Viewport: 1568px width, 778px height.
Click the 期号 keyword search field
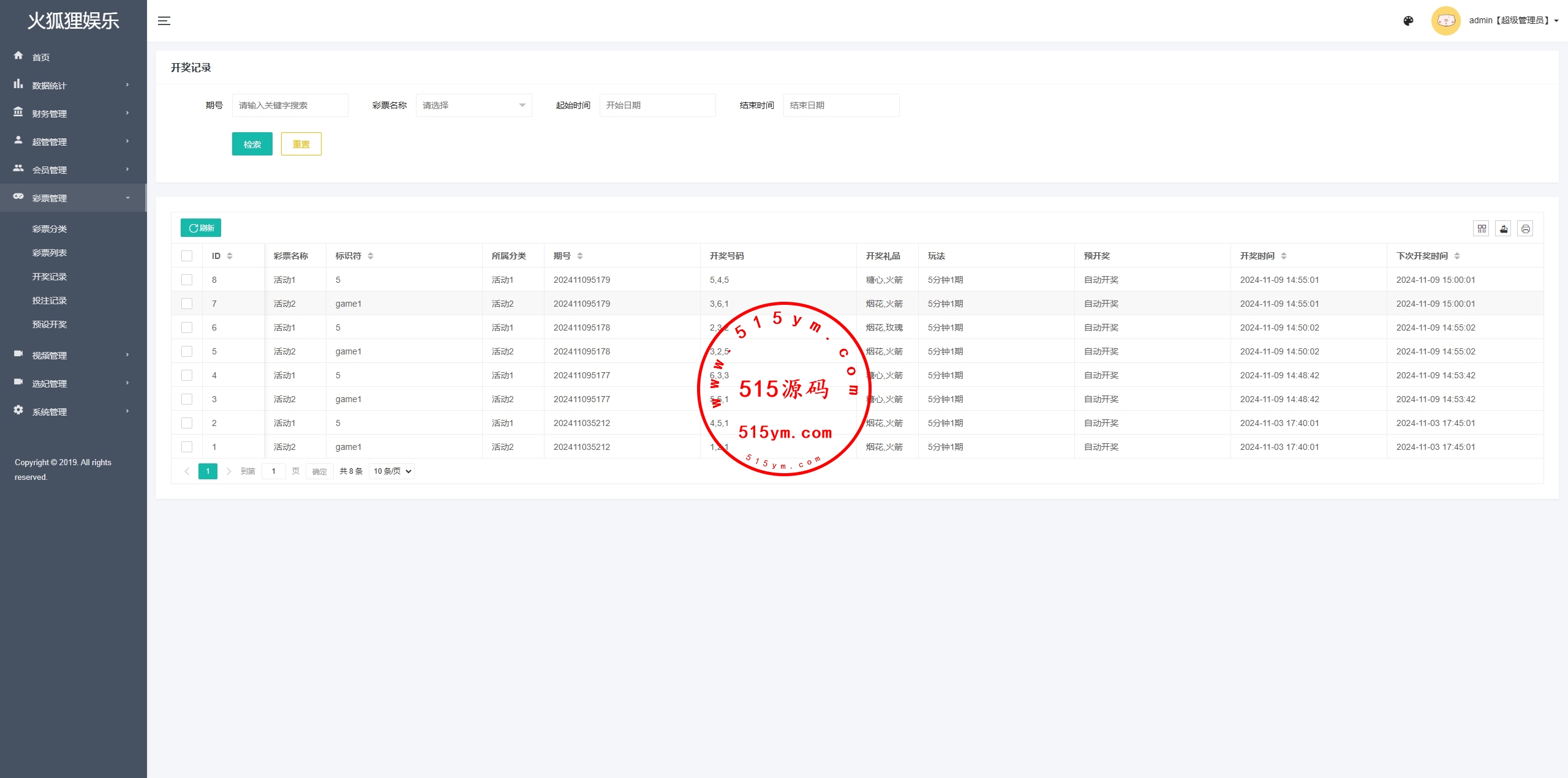tap(290, 105)
